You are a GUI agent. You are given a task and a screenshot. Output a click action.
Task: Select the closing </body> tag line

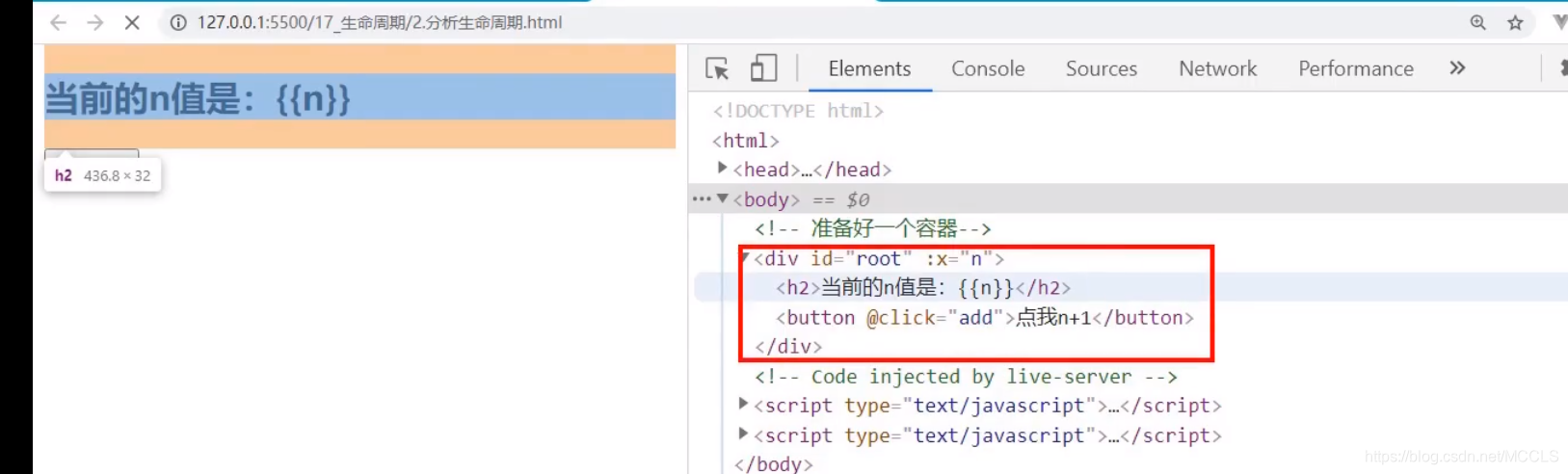coord(773,463)
